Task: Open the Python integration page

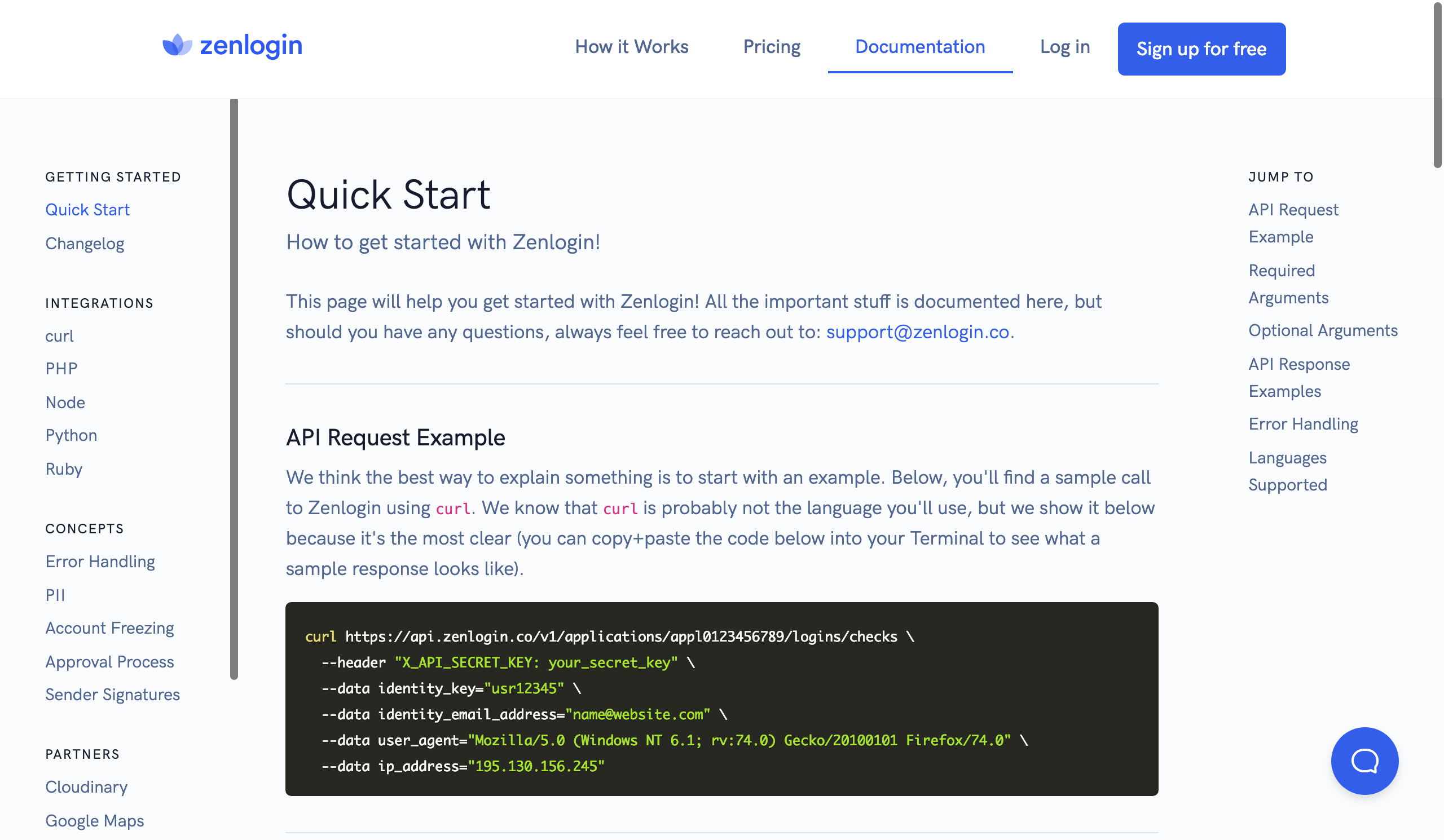Action: click(x=71, y=435)
